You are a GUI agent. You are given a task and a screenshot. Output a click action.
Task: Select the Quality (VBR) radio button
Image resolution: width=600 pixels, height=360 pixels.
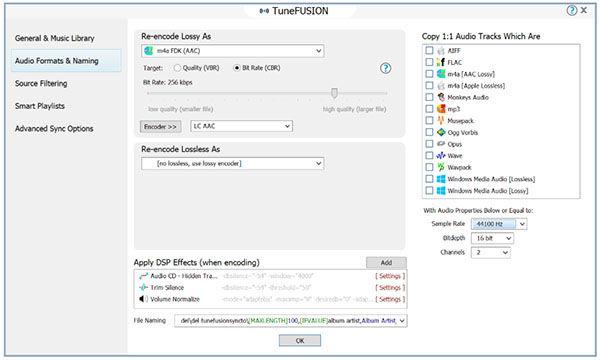(x=177, y=68)
